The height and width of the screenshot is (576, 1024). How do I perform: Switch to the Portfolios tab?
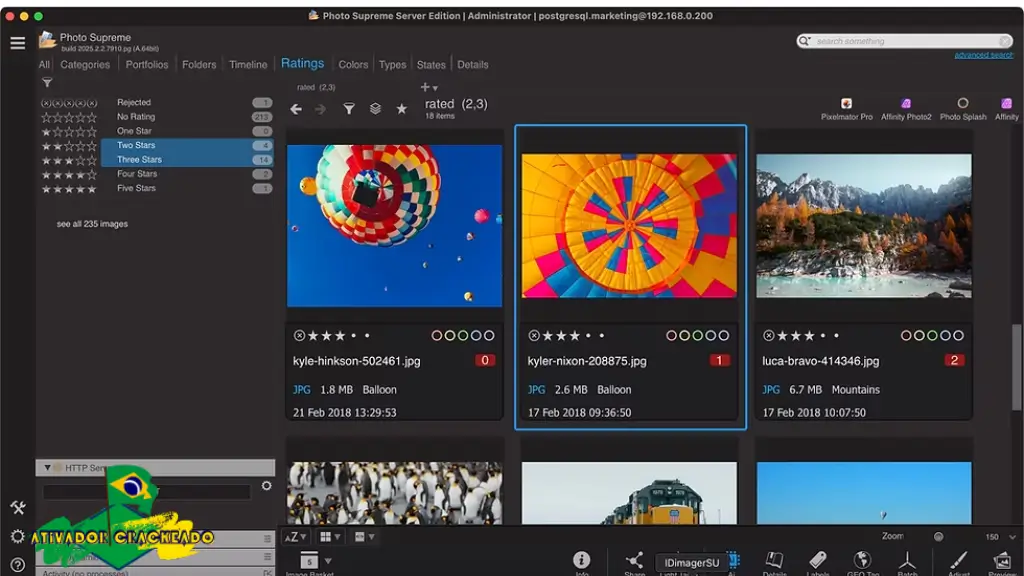point(147,65)
